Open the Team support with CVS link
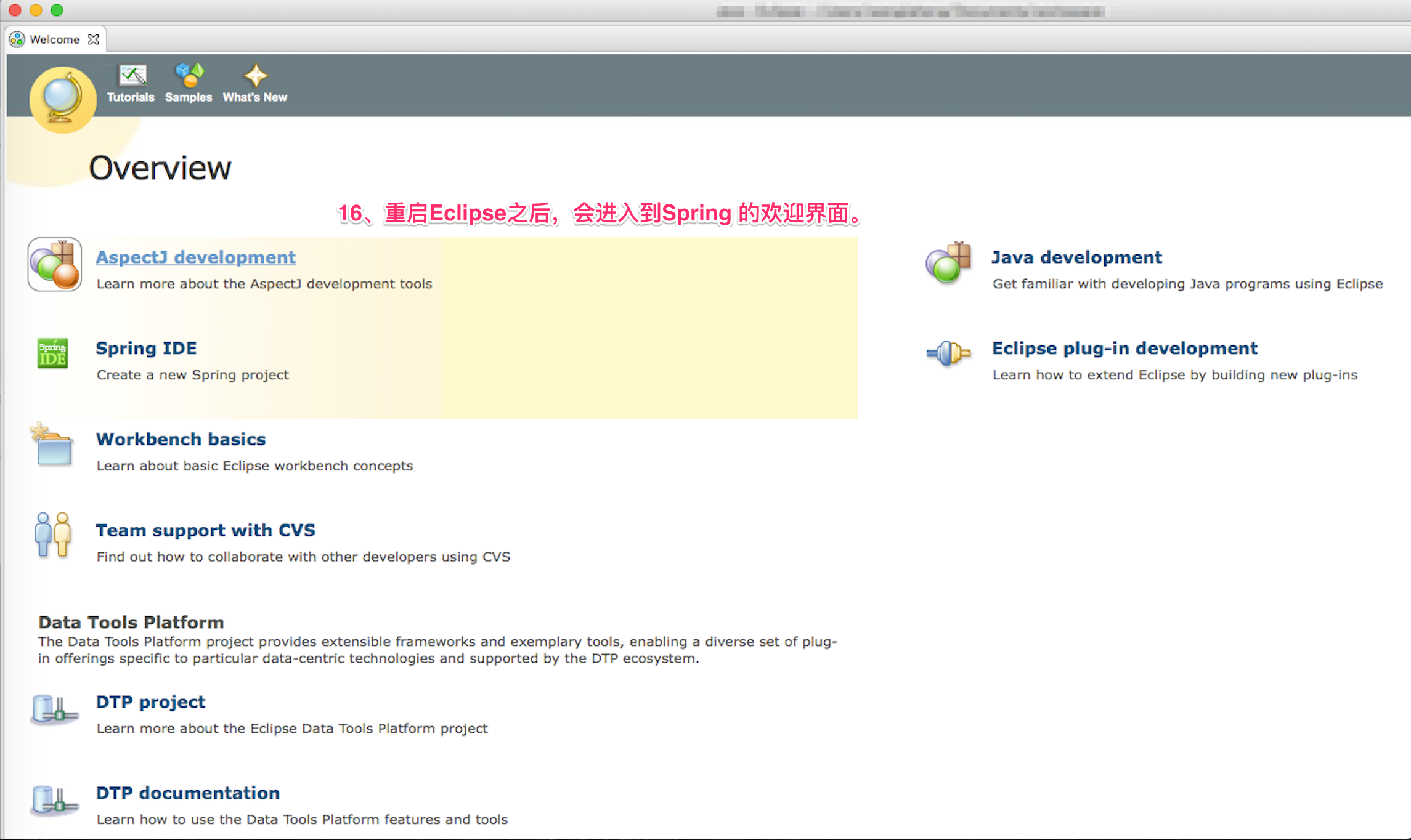1411x840 pixels. (x=206, y=530)
